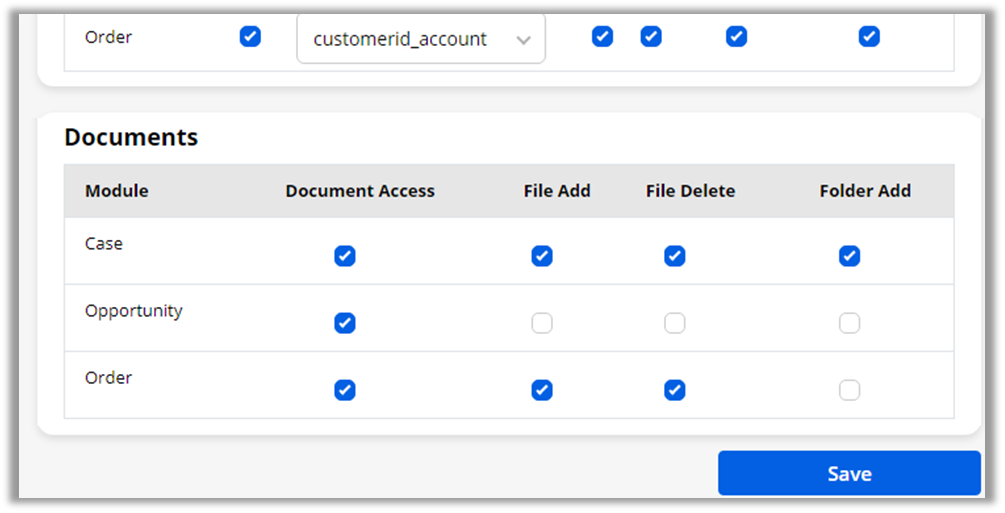Image resolution: width=1005 pixels, height=513 pixels.
Task: Uncheck Document Access for Documents Order row
Action: pyautogui.click(x=345, y=390)
